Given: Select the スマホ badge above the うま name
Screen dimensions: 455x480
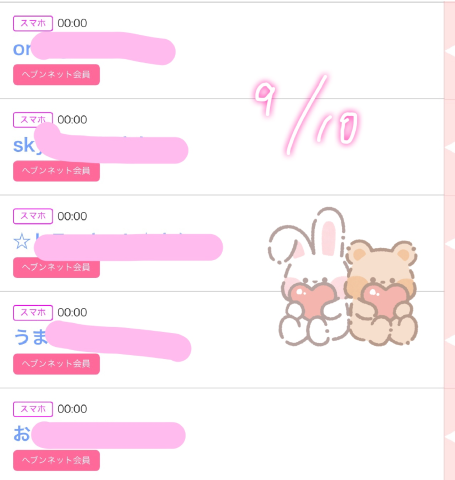Looking at the screenshot, I should (33, 312).
